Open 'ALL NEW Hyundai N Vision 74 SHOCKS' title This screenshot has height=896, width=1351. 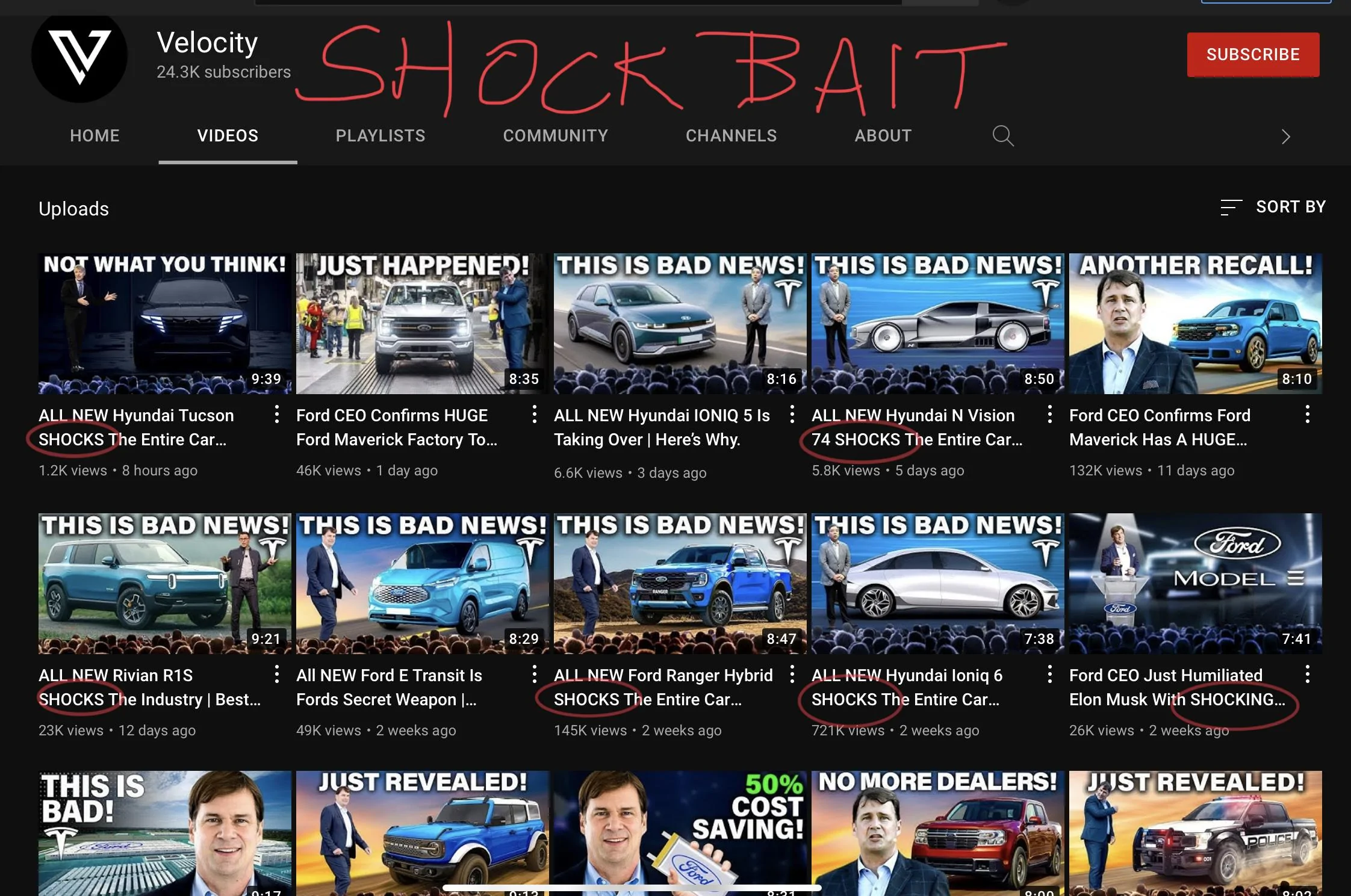coord(917,427)
